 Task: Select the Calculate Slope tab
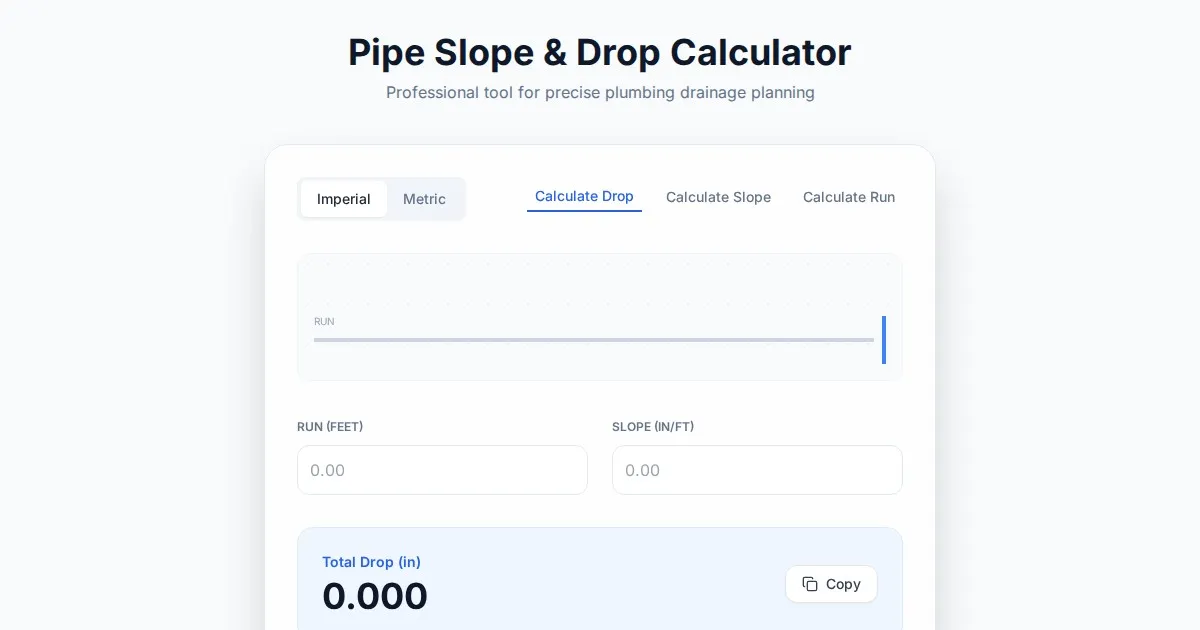(x=718, y=197)
